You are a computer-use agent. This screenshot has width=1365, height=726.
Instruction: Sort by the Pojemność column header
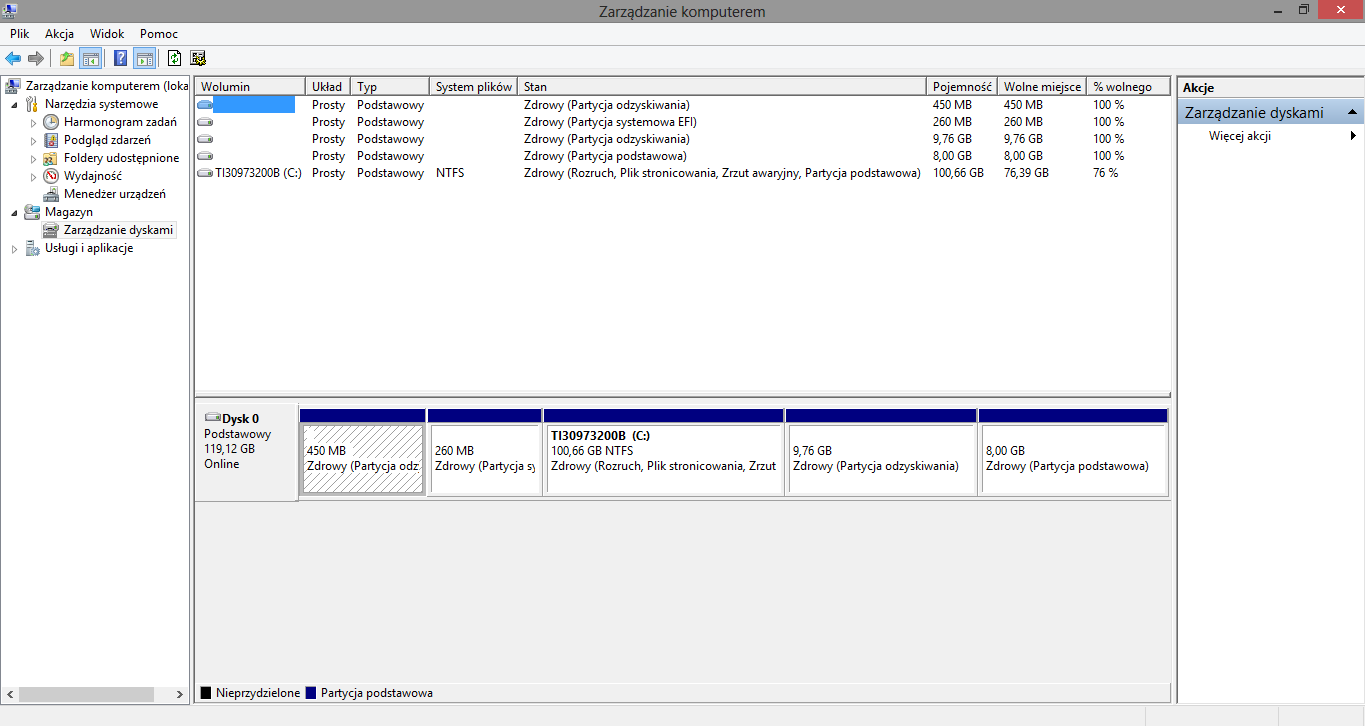(962, 87)
